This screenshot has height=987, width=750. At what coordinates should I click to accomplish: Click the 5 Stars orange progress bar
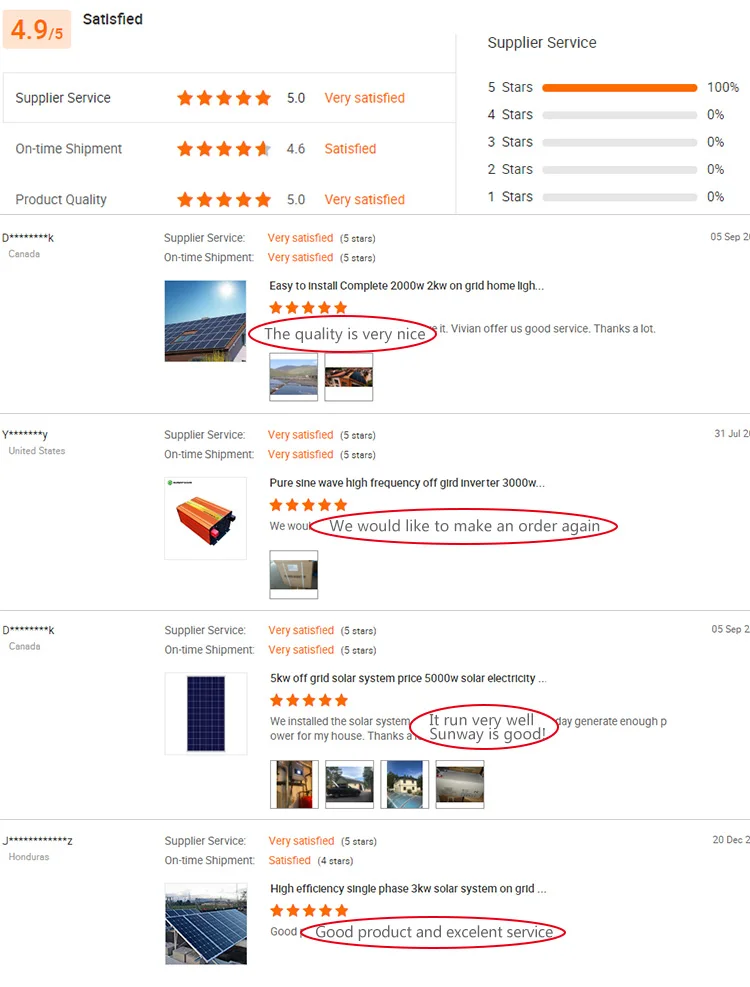pos(619,88)
